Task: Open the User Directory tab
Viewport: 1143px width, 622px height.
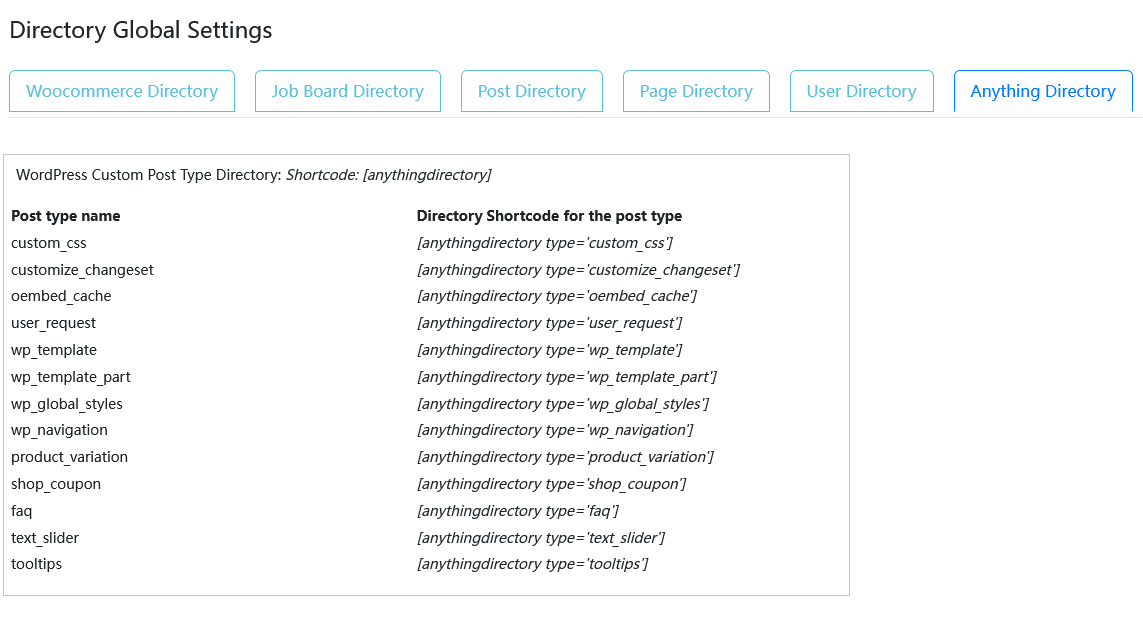Action: pyautogui.click(x=861, y=91)
